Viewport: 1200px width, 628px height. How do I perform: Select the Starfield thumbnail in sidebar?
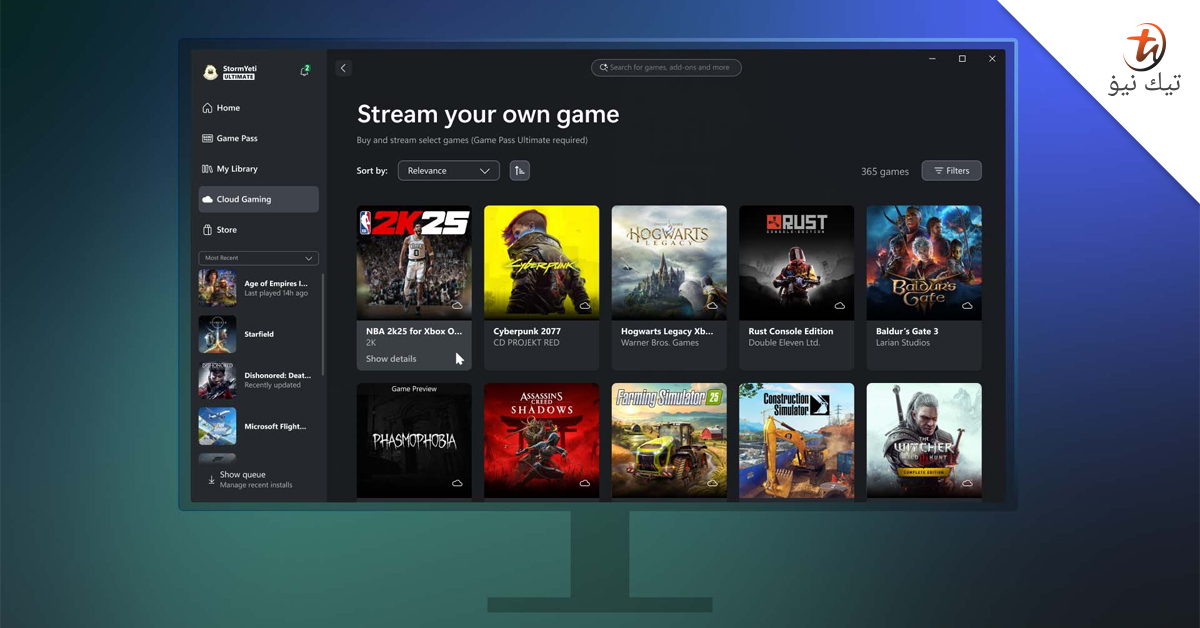[217, 334]
